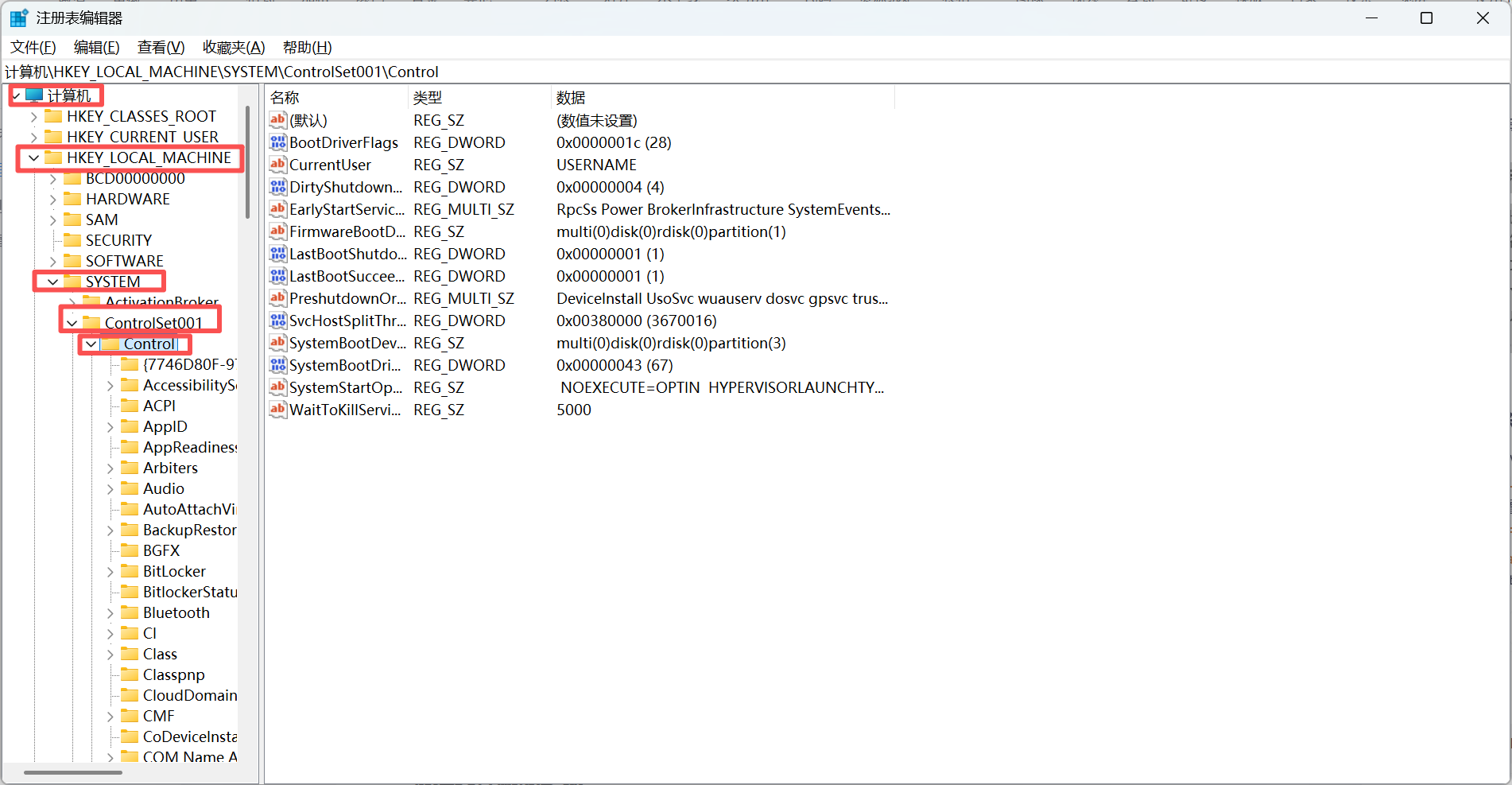
Task: Expand the HKEY_CLASSES_ROOT node
Action: (x=33, y=115)
